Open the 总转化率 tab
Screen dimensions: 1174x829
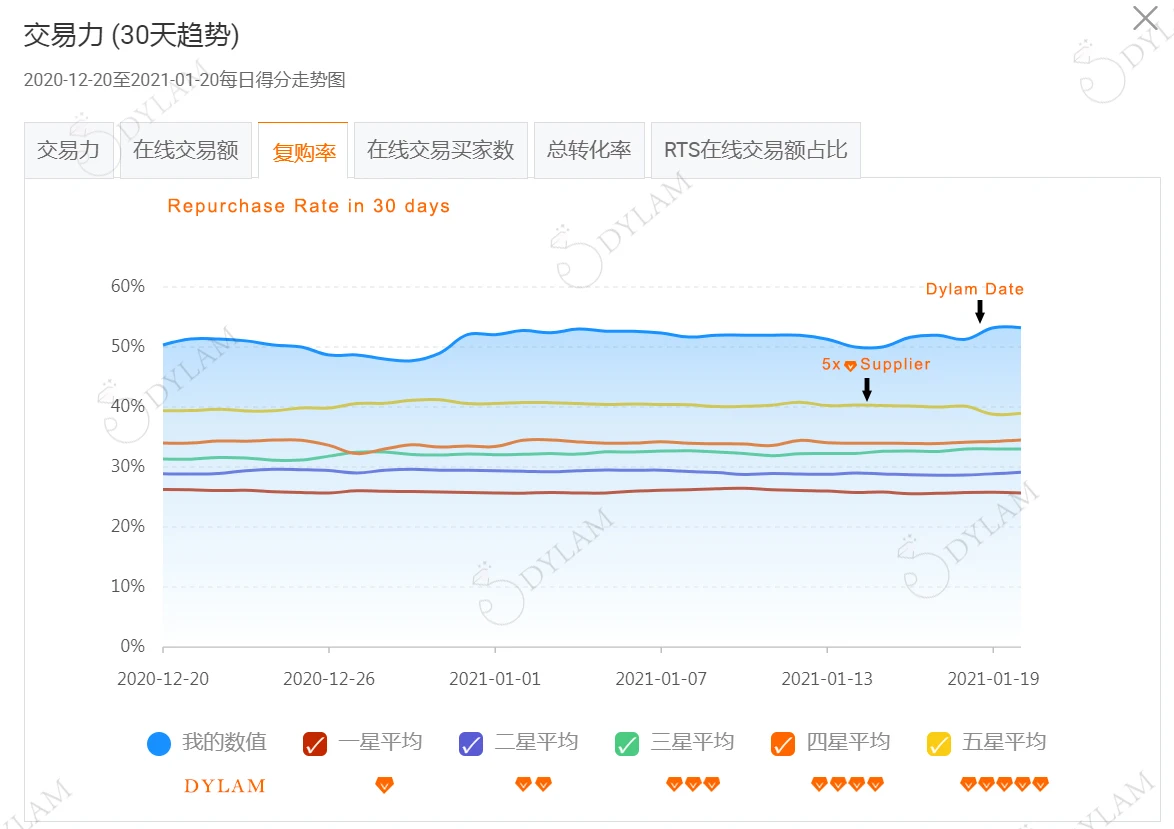click(589, 151)
